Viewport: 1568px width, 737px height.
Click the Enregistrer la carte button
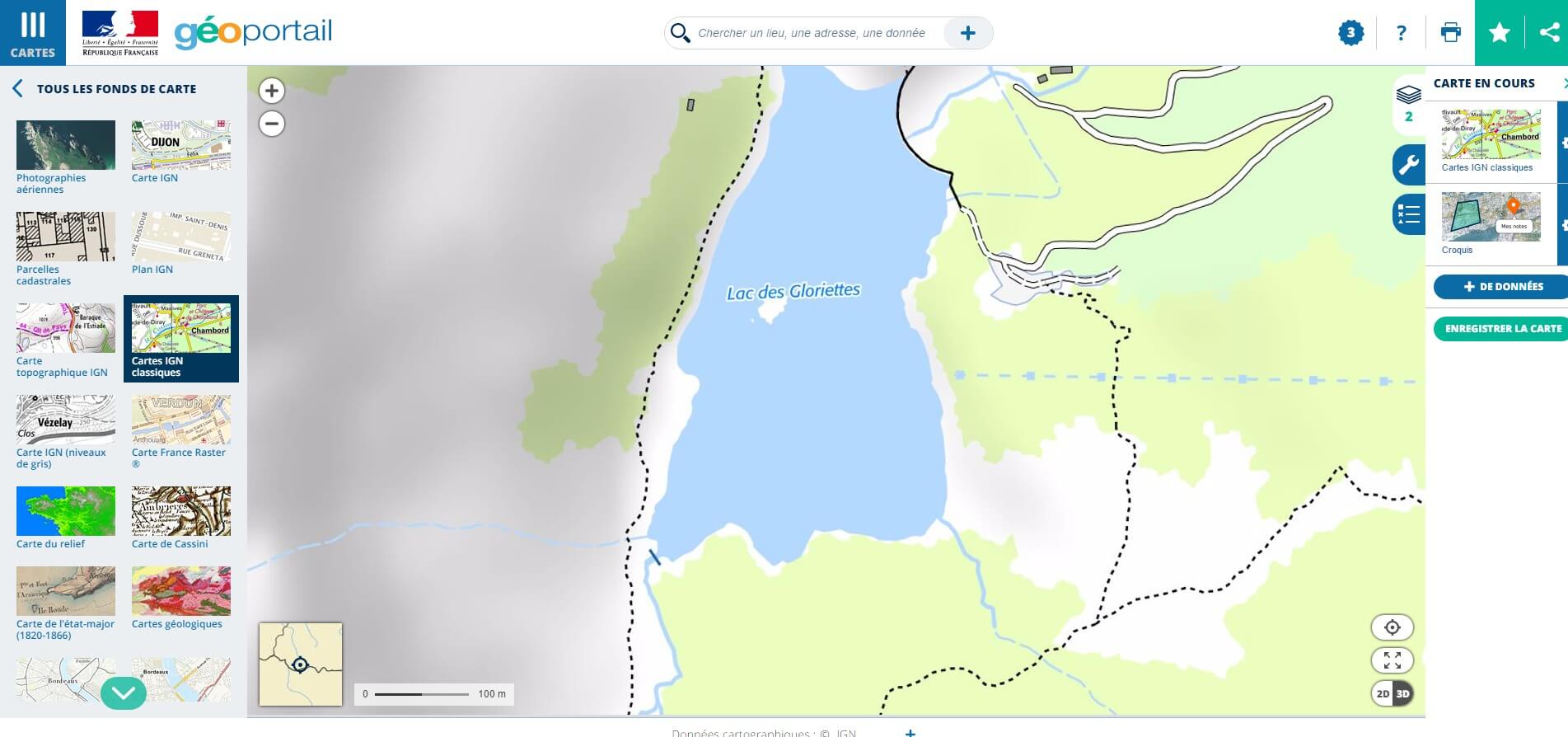pos(1501,328)
